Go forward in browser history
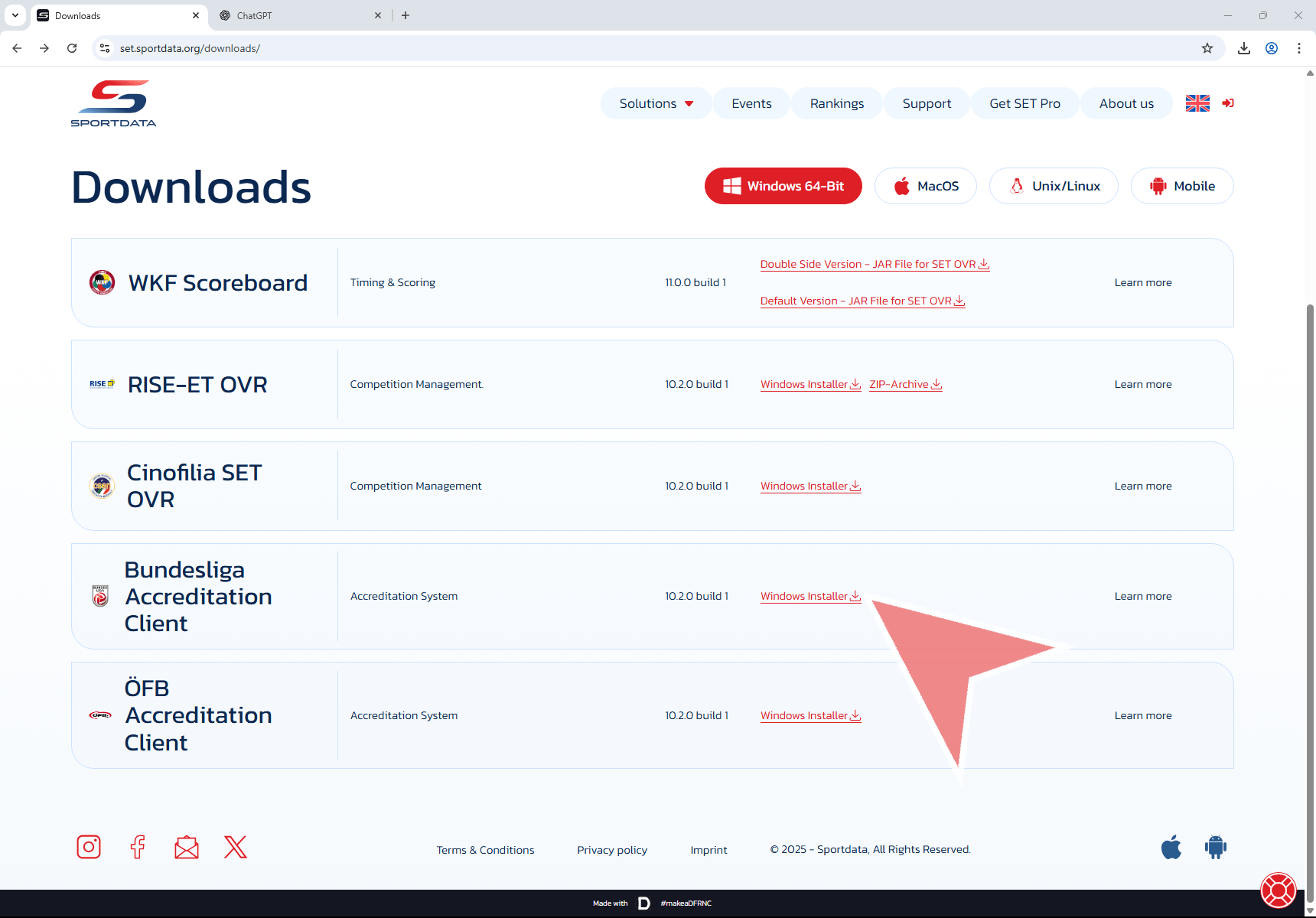This screenshot has height=918, width=1316. point(44,48)
